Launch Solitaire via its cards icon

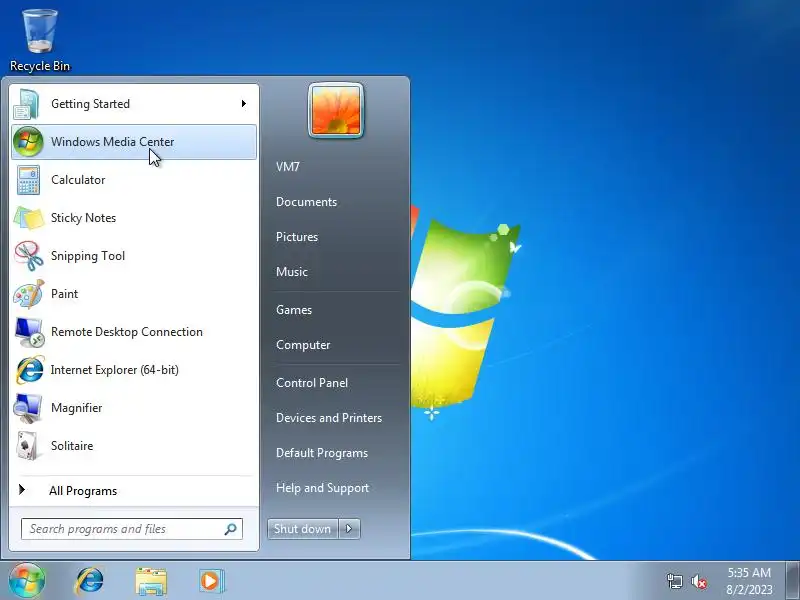28,445
